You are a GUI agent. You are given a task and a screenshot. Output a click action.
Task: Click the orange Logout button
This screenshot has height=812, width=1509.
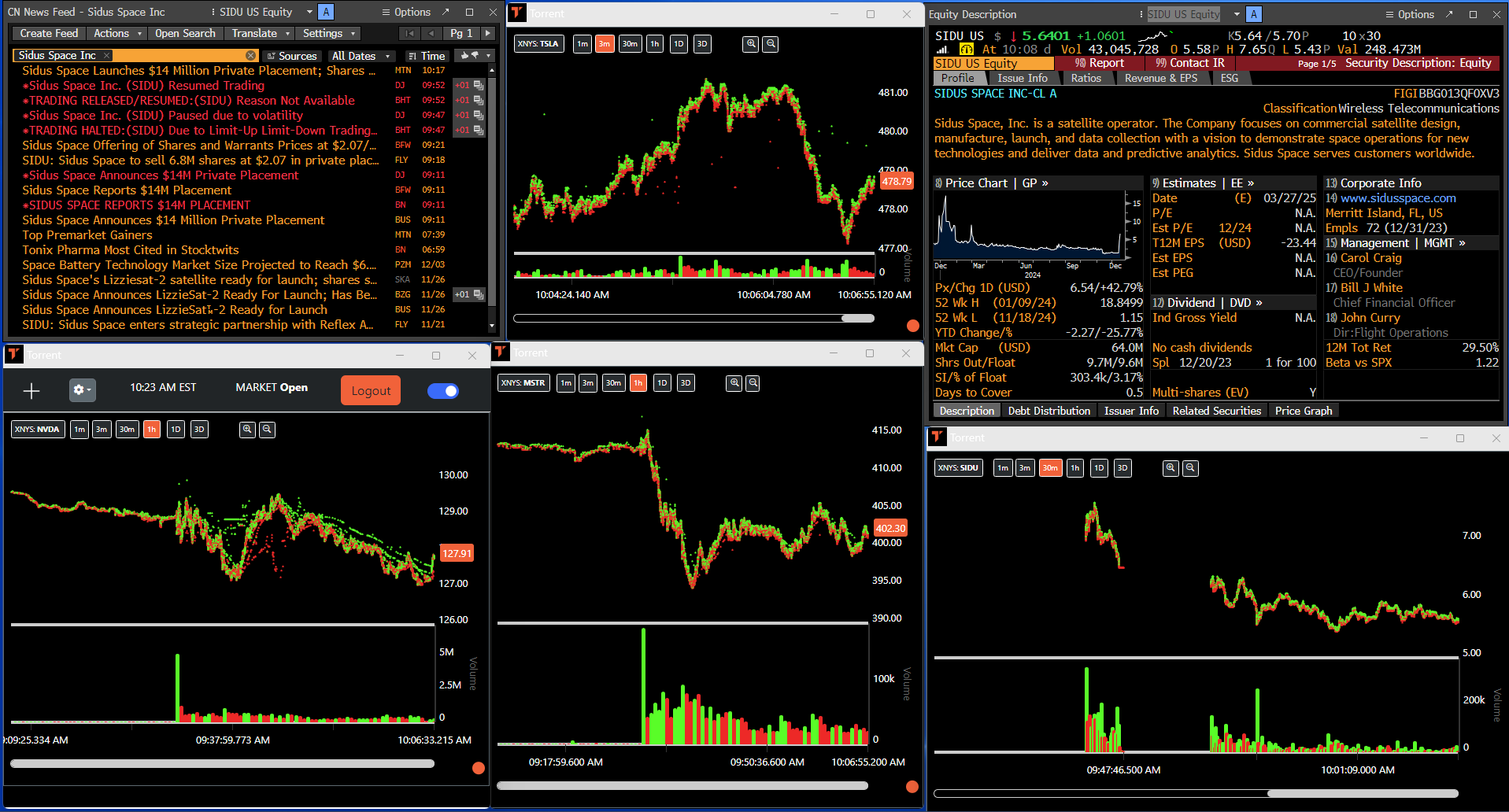point(371,391)
